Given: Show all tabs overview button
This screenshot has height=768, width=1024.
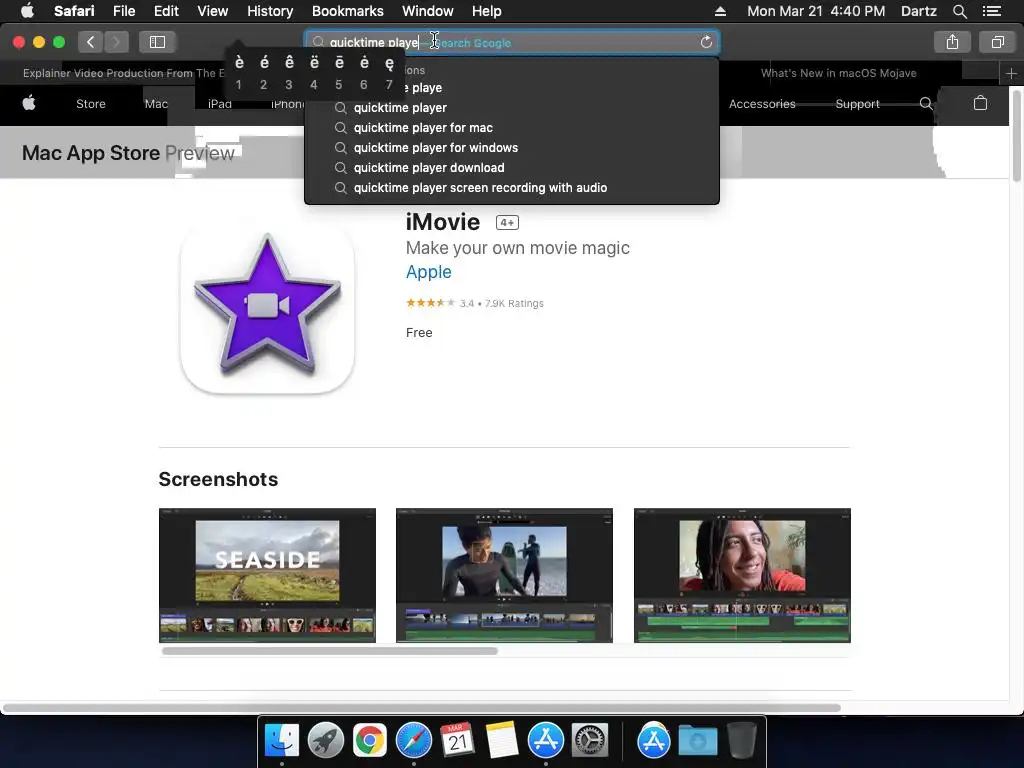Looking at the screenshot, I should 997,42.
